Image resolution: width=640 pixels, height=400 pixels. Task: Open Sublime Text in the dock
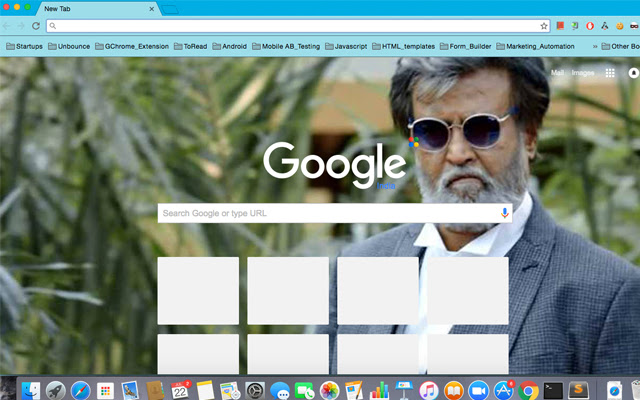(578, 391)
